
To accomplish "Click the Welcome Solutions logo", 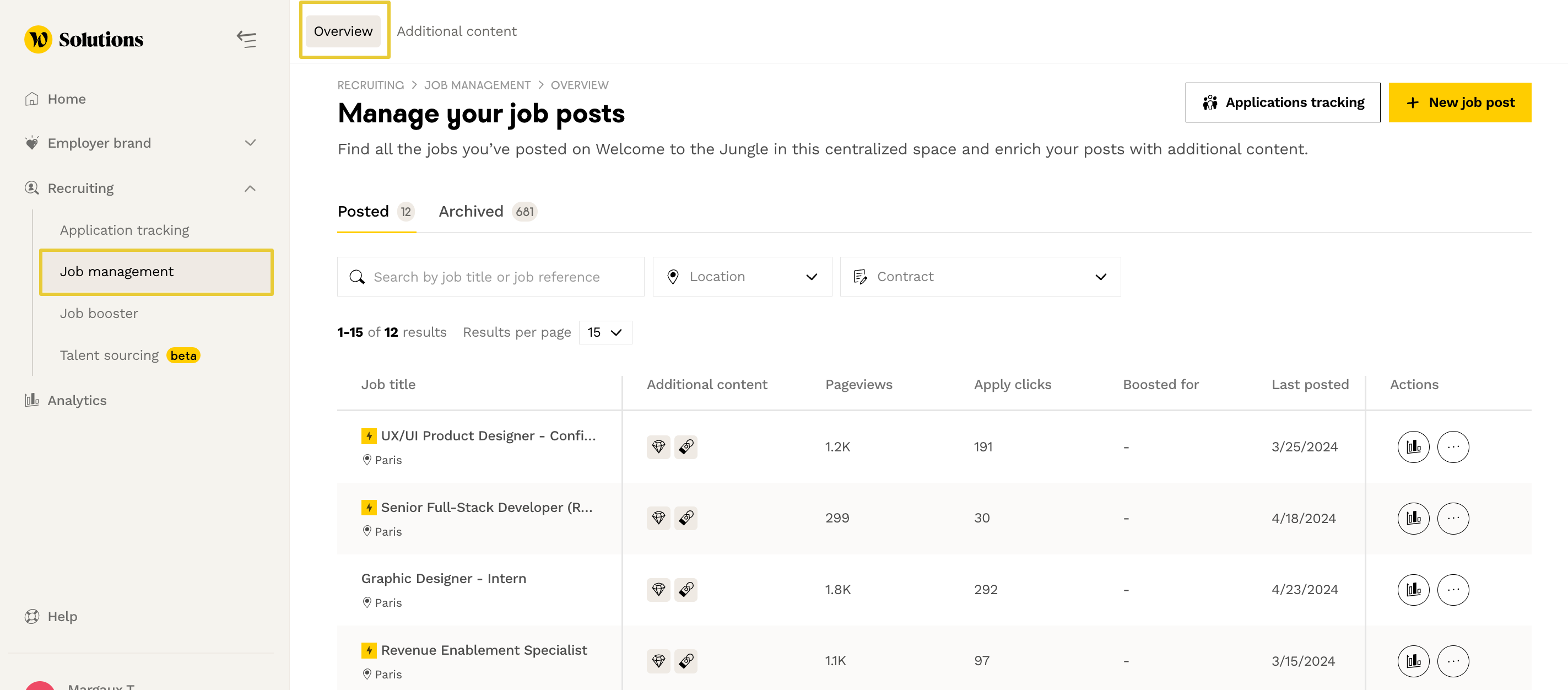I will 84,40.
